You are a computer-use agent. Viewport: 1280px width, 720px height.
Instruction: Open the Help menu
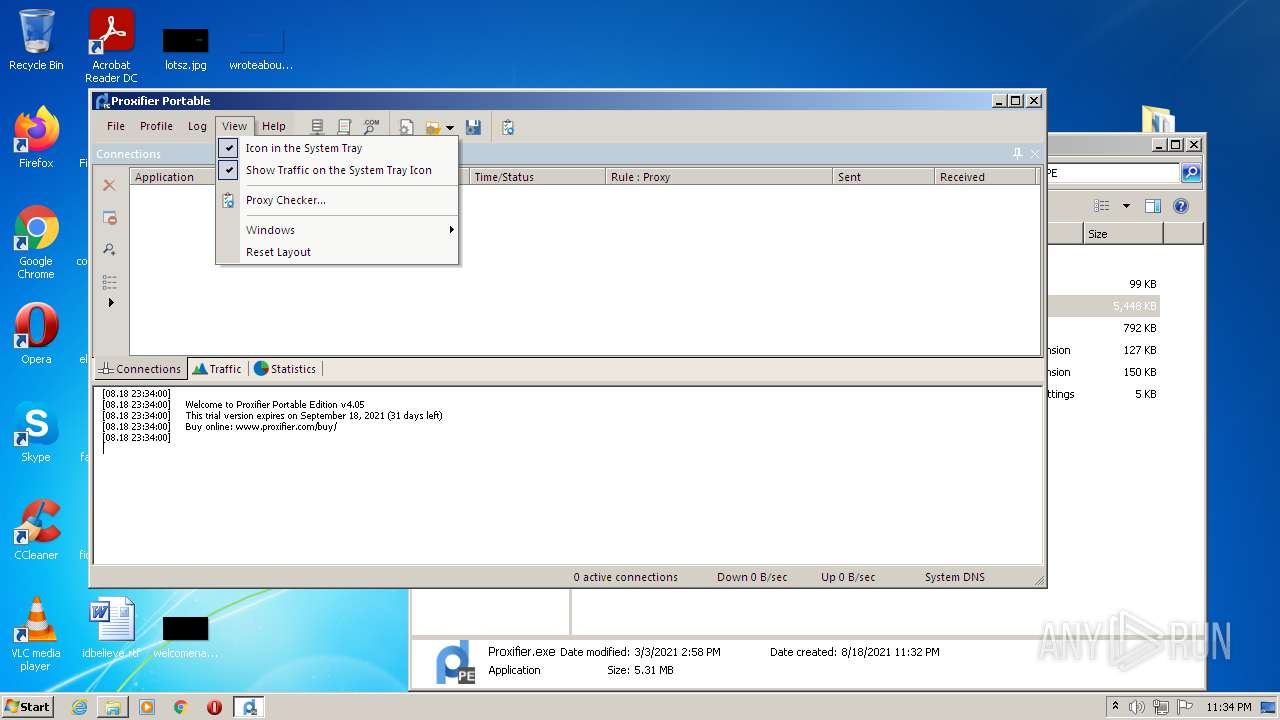click(x=274, y=126)
